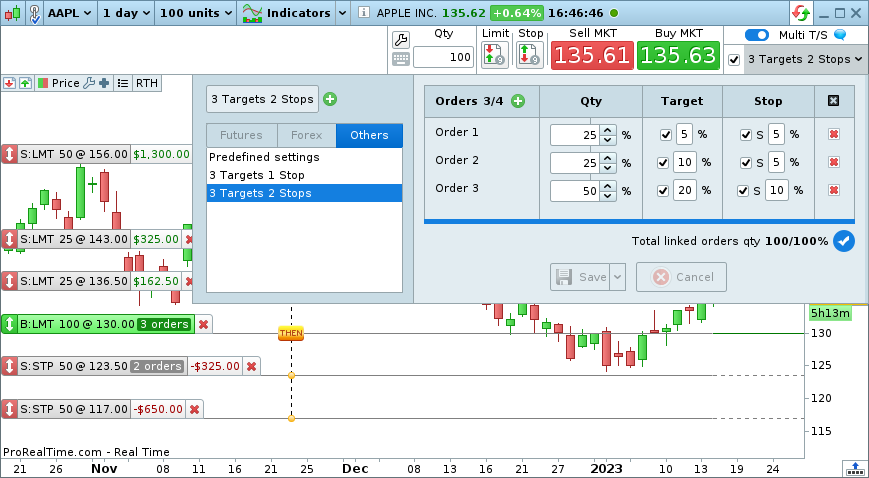Viewport: 869px width, 478px height.
Task: Click the green add order plus icon
Action: [518, 101]
